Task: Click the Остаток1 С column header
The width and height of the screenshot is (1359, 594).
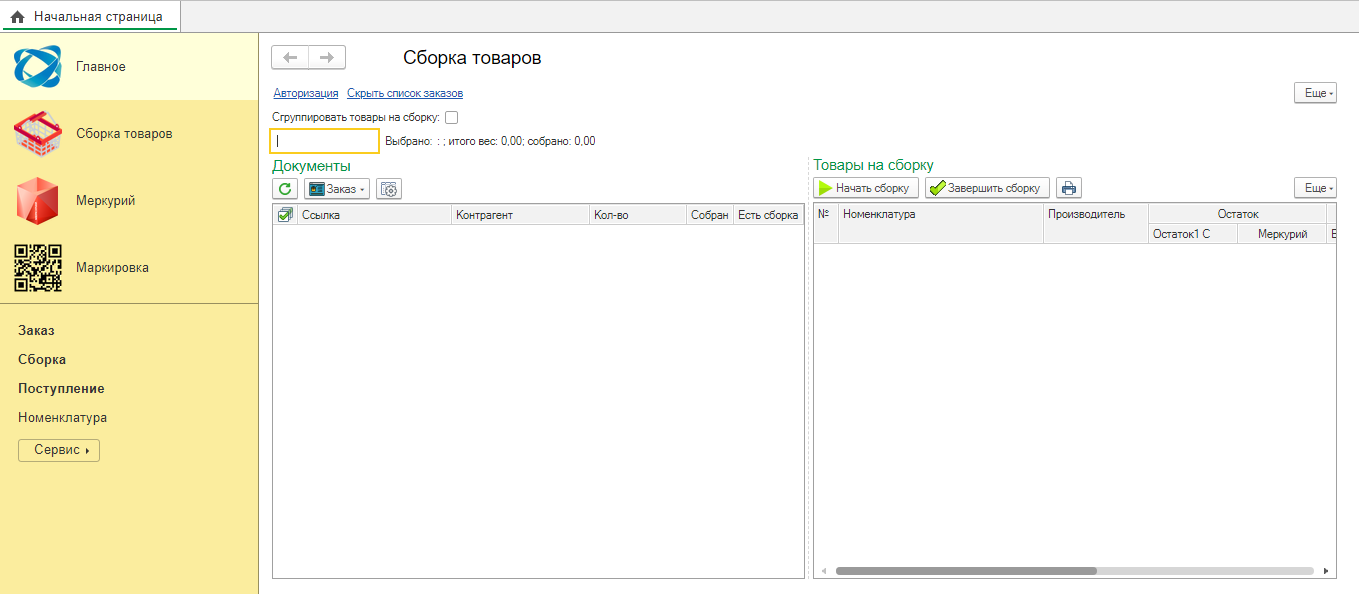Action: point(1193,234)
